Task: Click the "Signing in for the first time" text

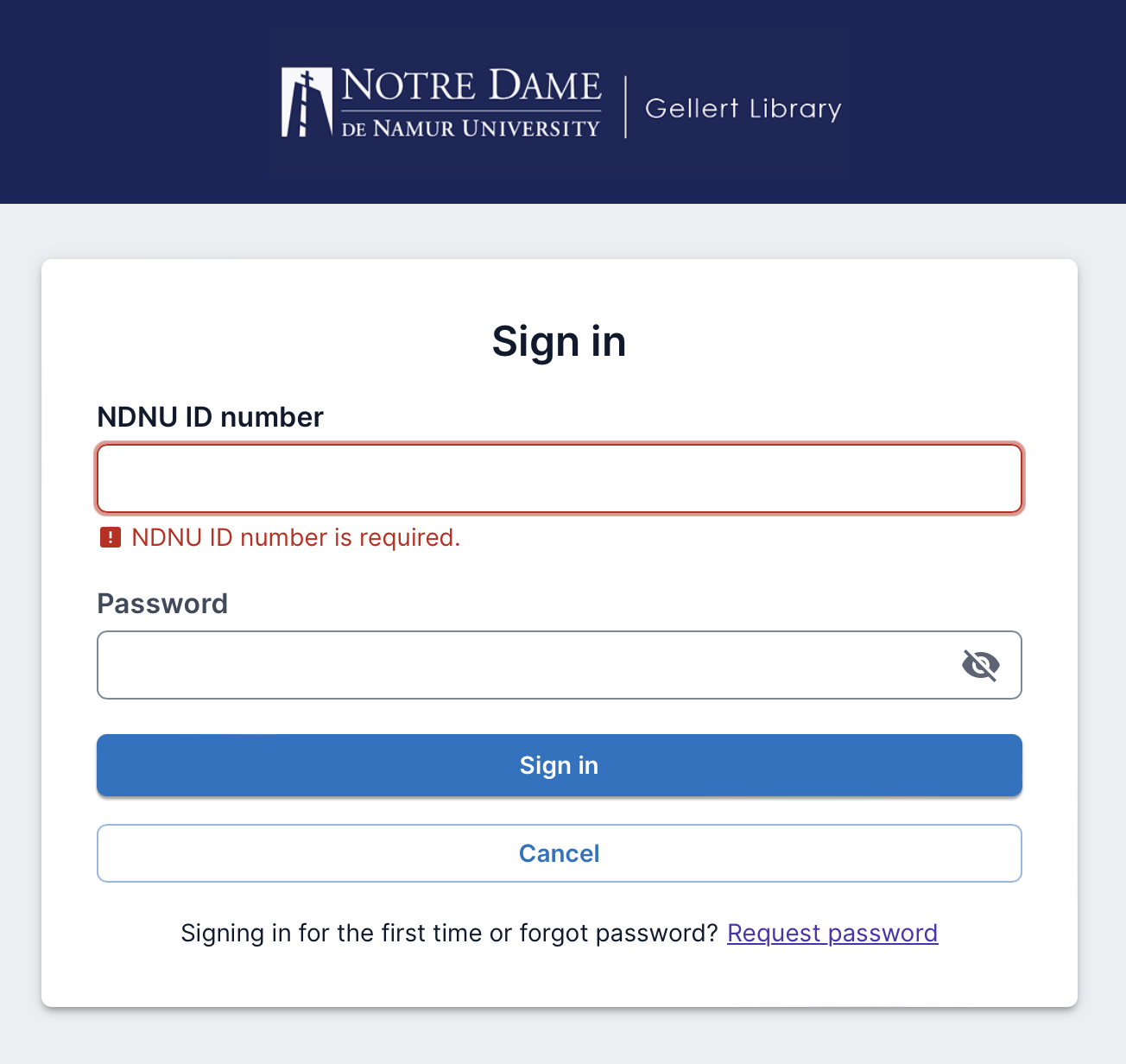Action: [x=449, y=933]
